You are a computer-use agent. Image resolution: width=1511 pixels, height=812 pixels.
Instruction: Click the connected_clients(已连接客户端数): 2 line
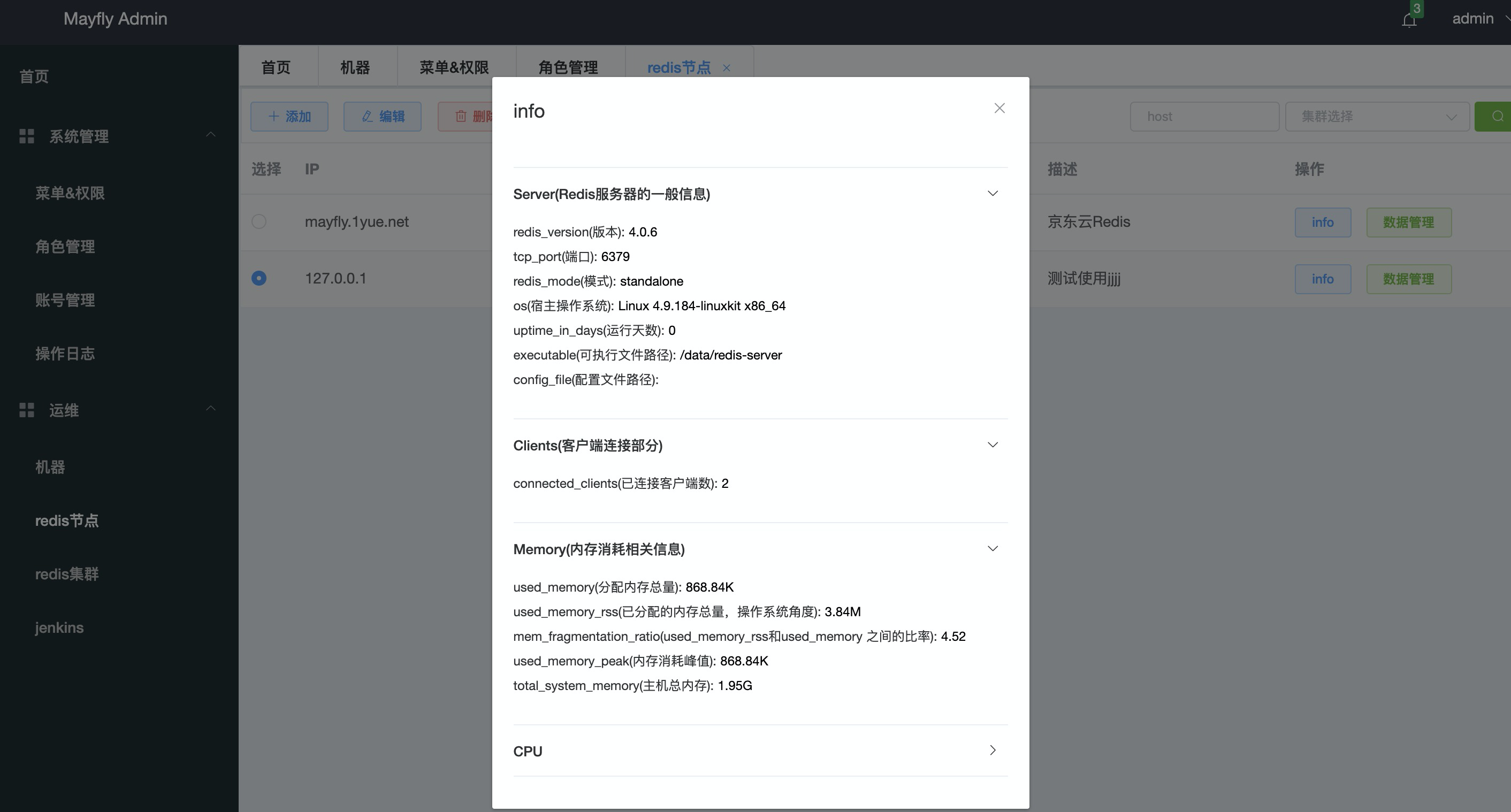tap(621, 483)
